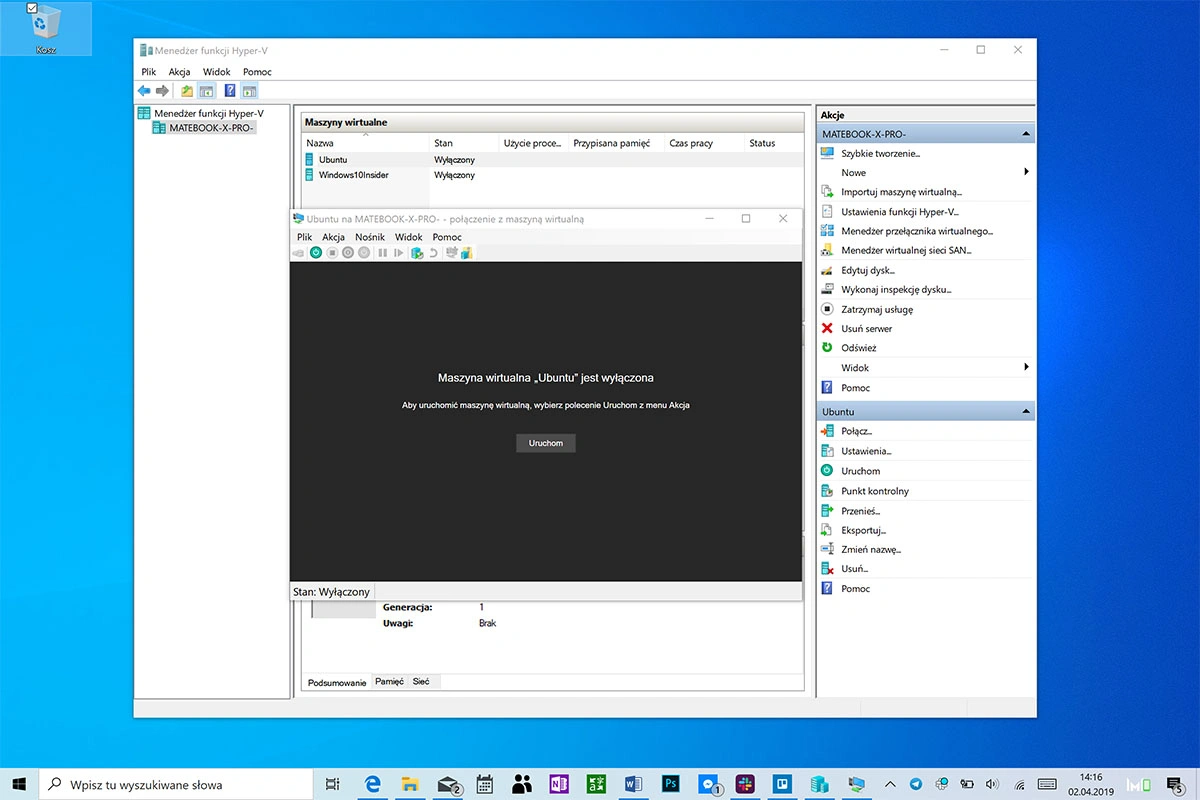The width and height of the screenshot is (1200, 800).
Task: Click the Ustawienia... icon in Ubuntu actions
Action: pos(827,451)
